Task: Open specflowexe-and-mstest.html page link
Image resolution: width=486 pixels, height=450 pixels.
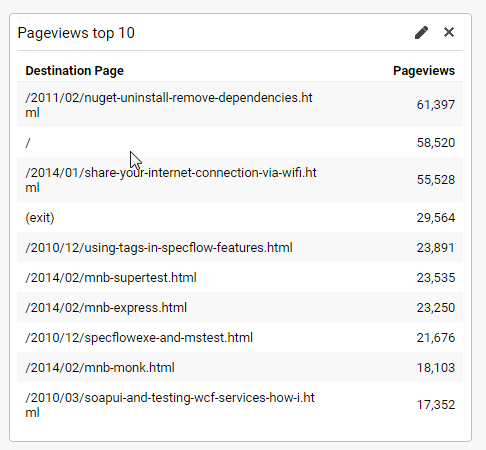Action: point(139,338)
